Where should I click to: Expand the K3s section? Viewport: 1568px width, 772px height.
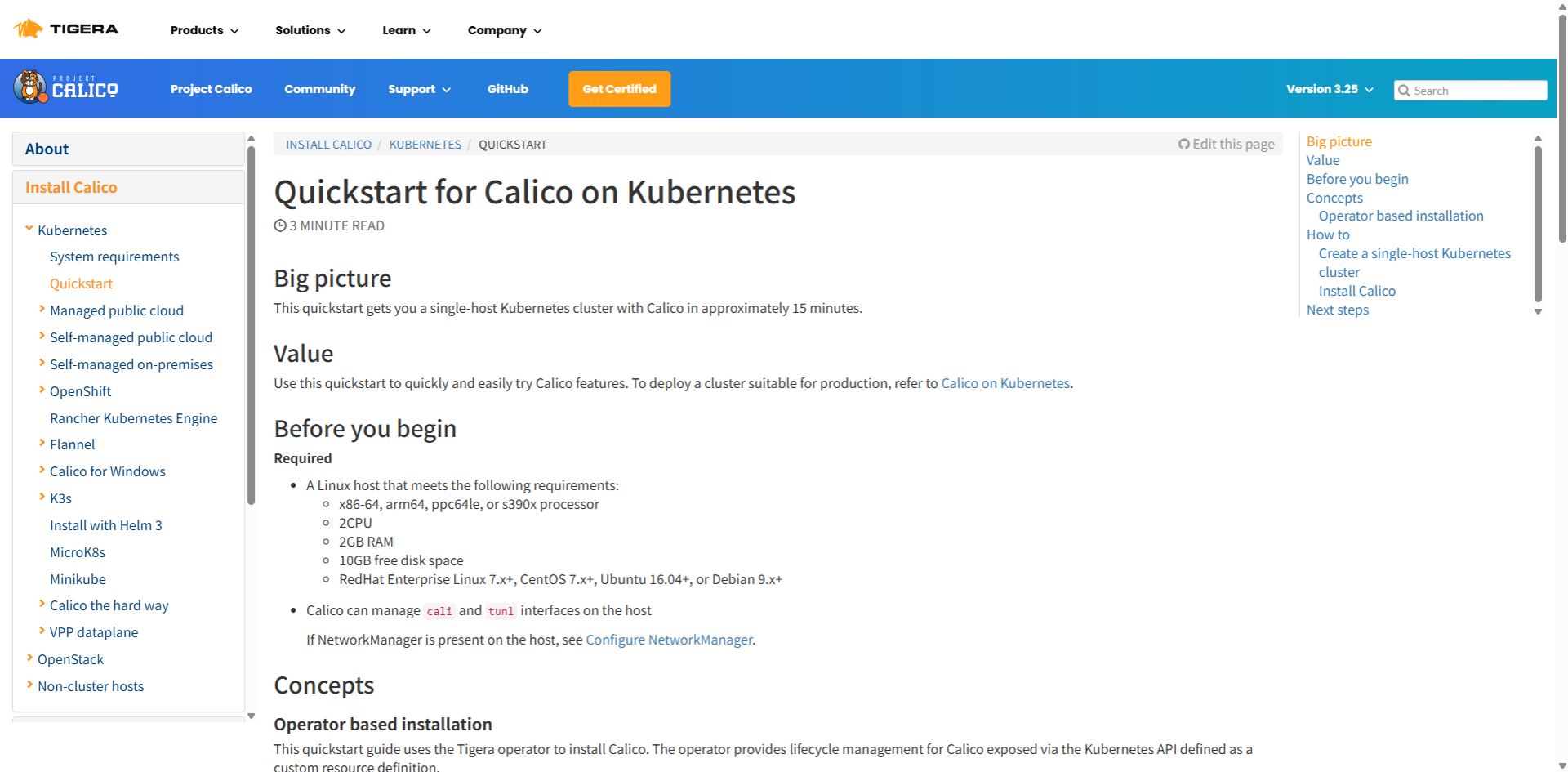pyautogui.click(x=42, y=497)
